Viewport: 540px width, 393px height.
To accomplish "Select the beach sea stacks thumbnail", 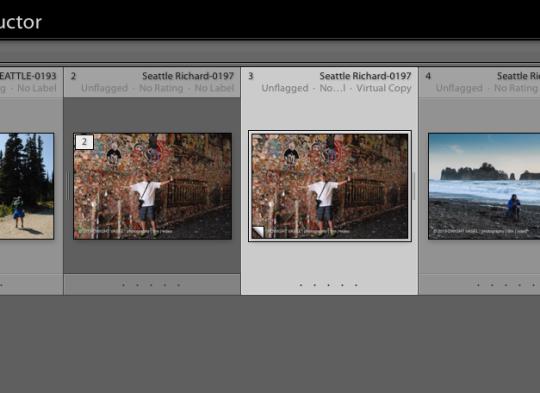I will coord(484,186).
